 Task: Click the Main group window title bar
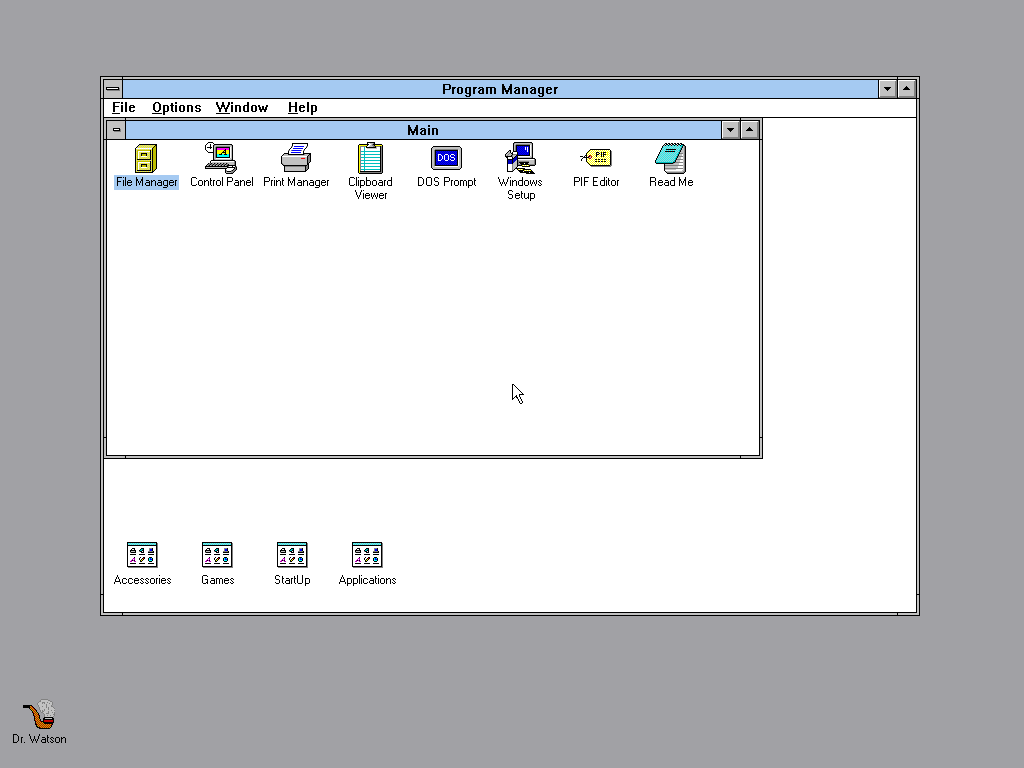click(422, 130)
